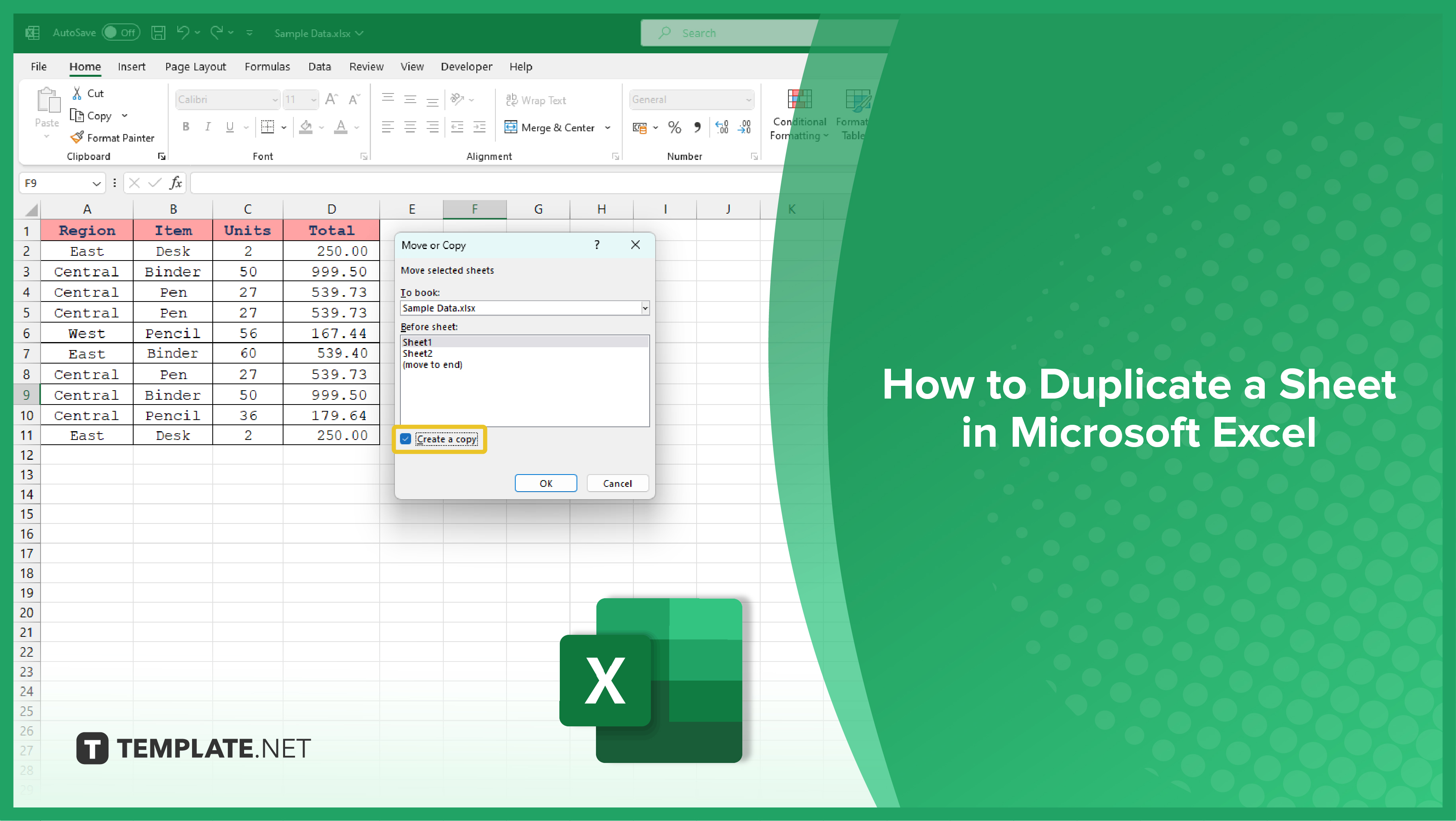This screenshot has width=1456, height=821.
Task: Open the Font Color swatch picker
Action: tap(356, 127)
